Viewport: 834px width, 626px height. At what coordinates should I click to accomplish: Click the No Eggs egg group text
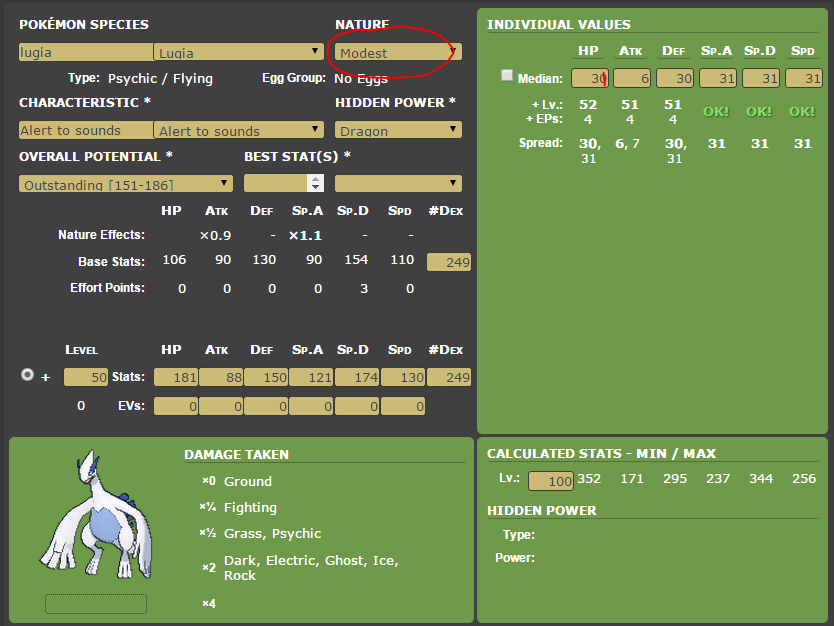(x=361, y=79)
